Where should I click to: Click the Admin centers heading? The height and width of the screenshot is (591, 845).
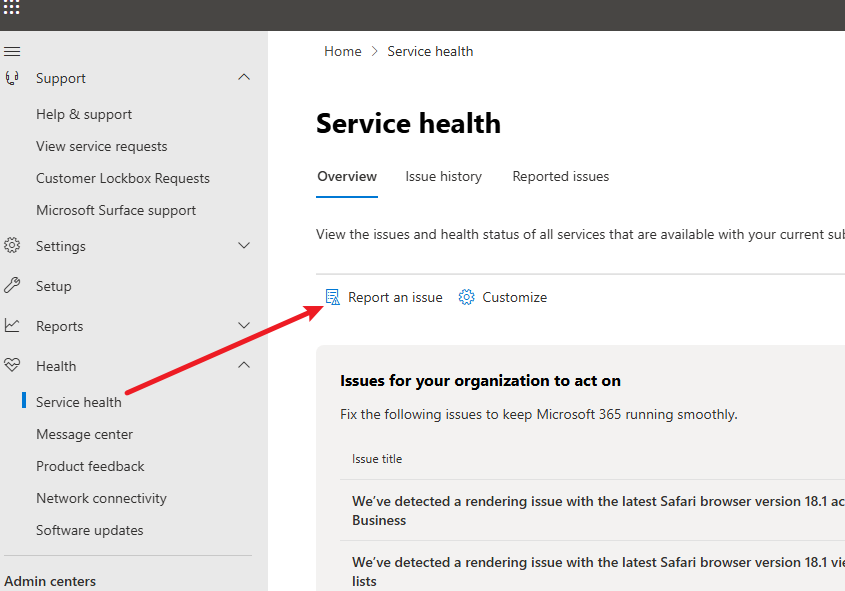(50, 581)
